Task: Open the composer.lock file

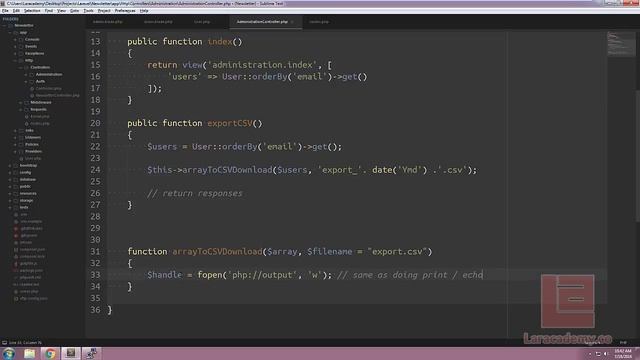Action: pos(32,256)
